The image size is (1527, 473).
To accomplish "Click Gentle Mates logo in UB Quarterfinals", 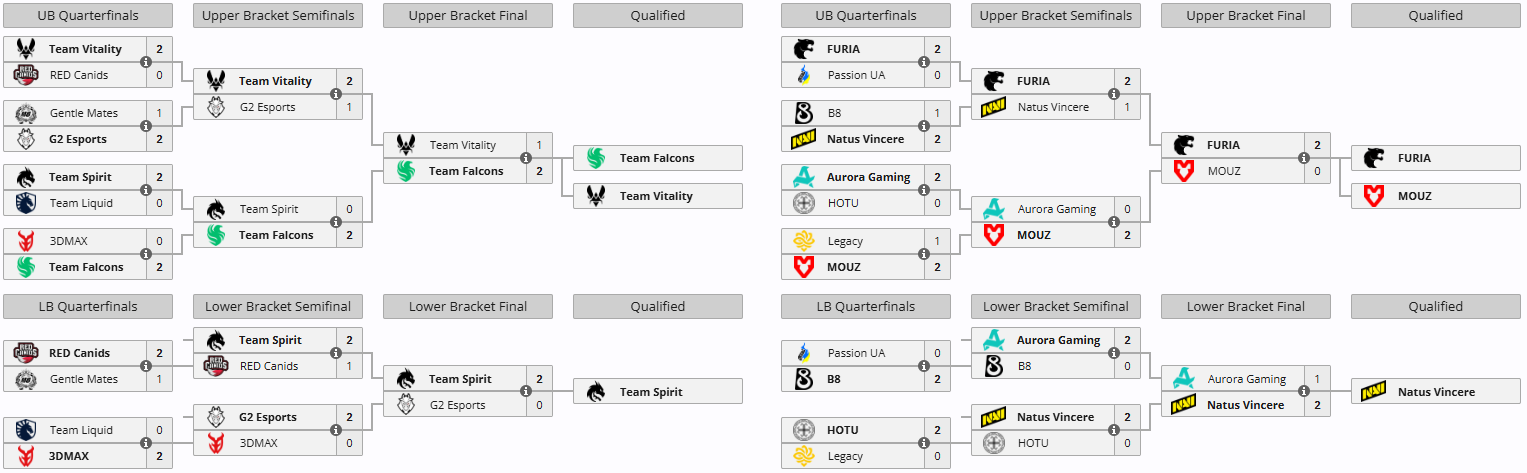I will click(26, 114).
